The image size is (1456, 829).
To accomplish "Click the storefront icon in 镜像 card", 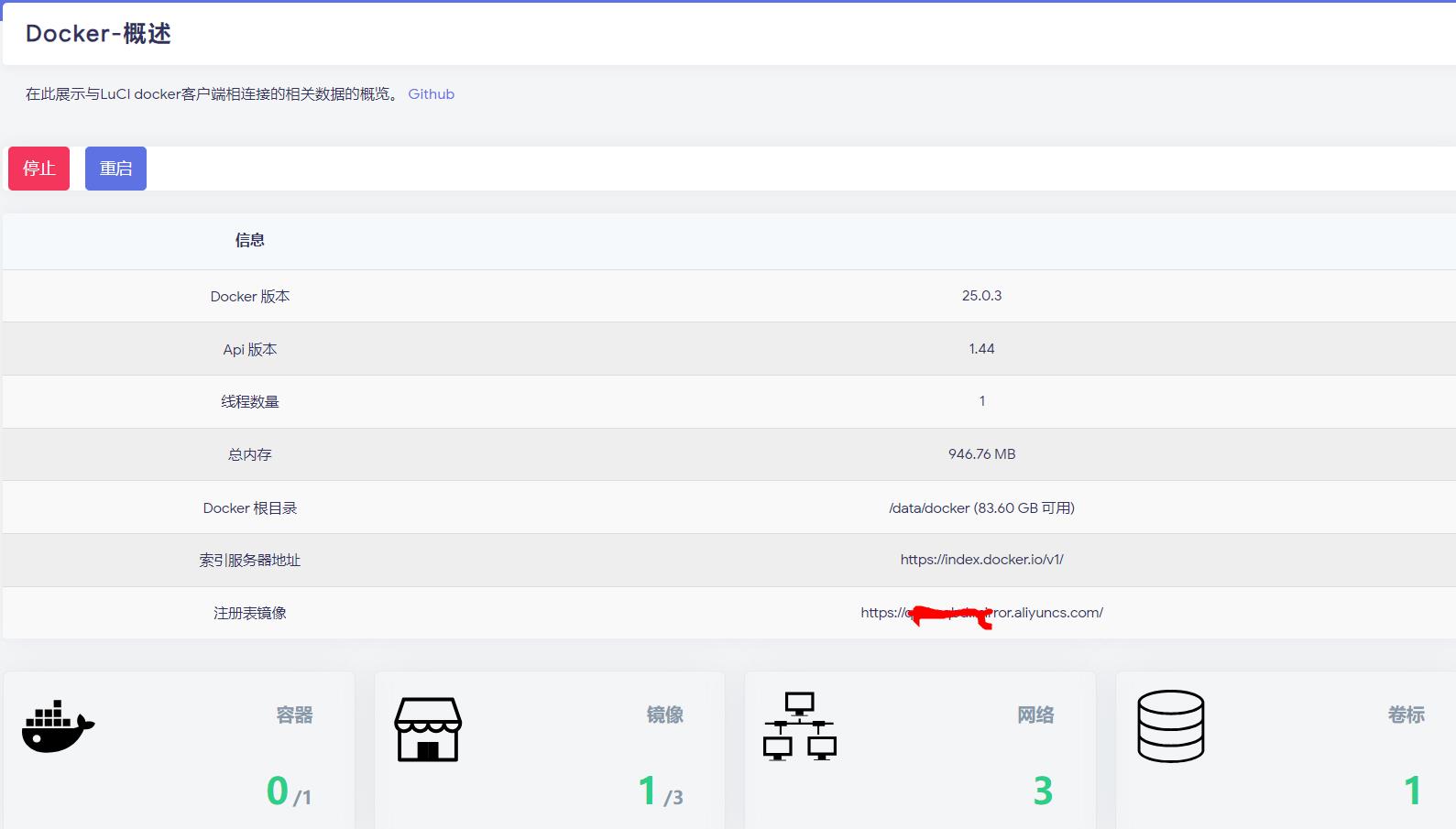I will [x=428, y=729].
